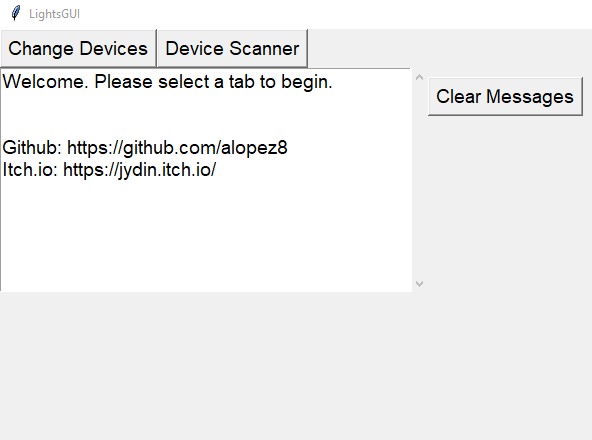Click the "Itch.io:" label in the message box
The height and width of the screenshot is (440, 592).
tap(30, 170)
